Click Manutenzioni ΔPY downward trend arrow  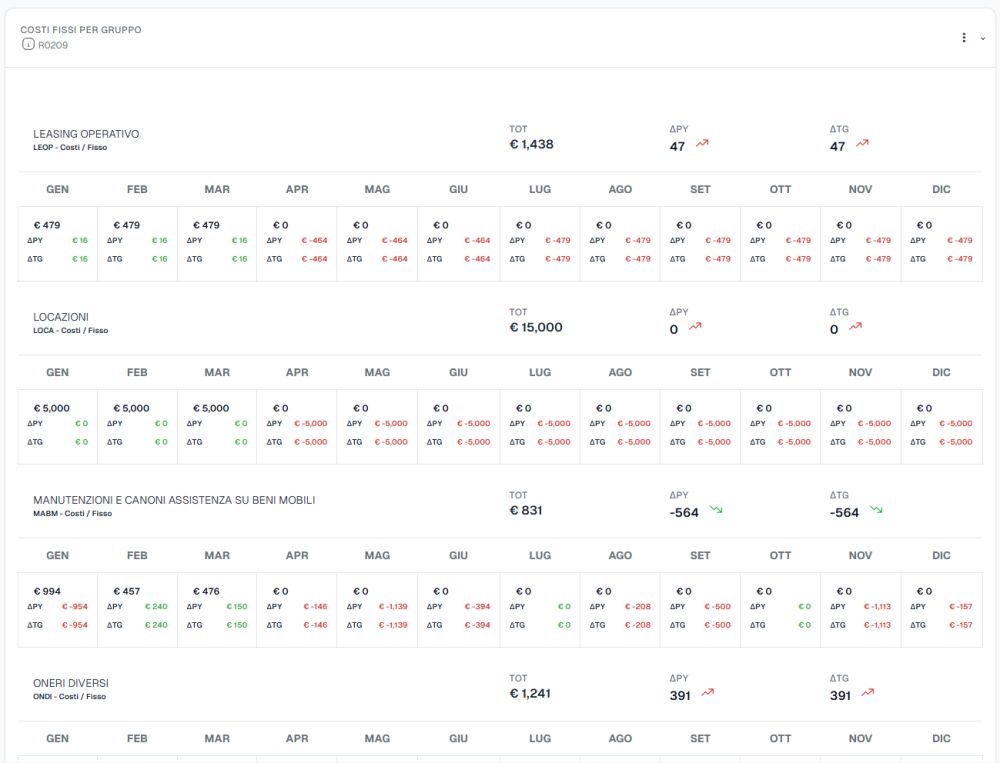(x=716, y=510)
